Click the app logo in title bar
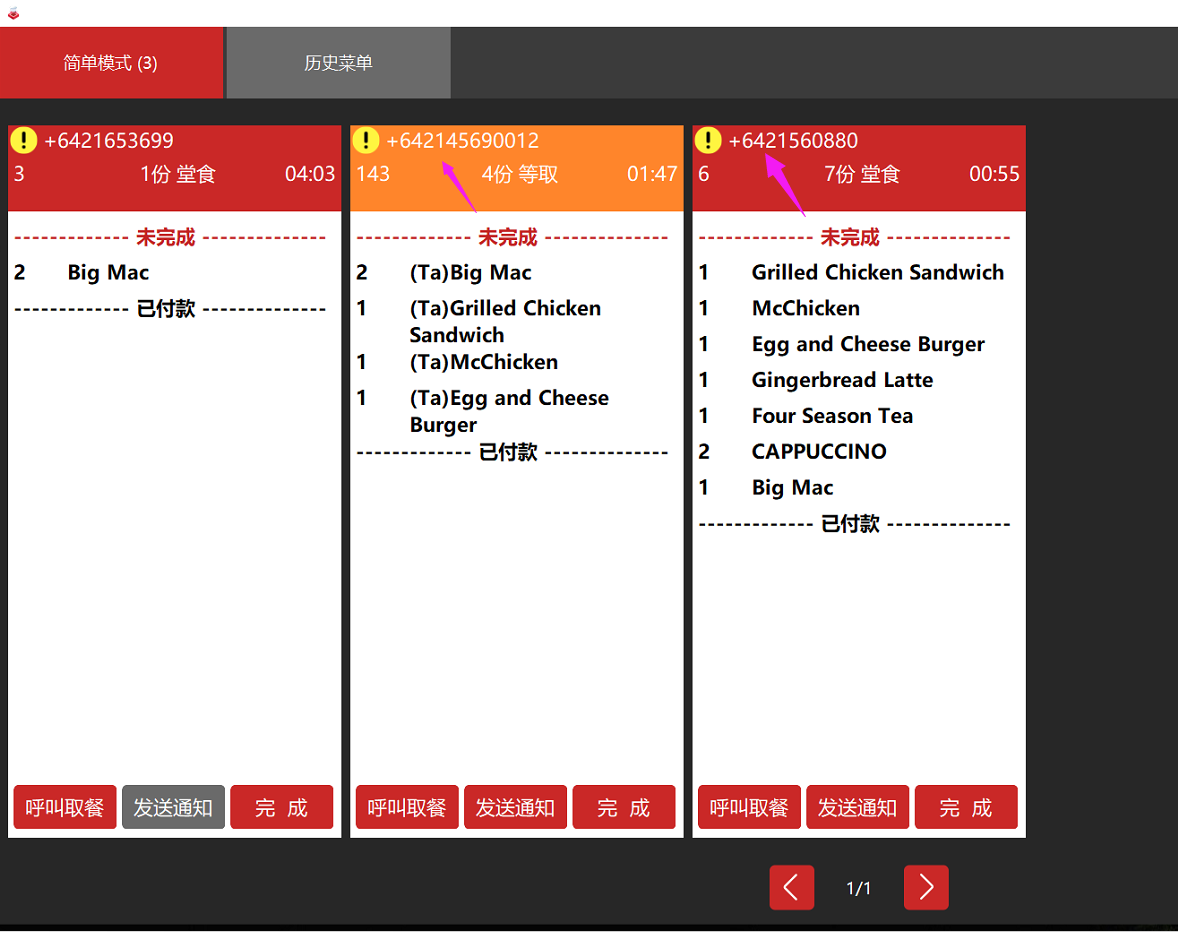 click(13, 13)
